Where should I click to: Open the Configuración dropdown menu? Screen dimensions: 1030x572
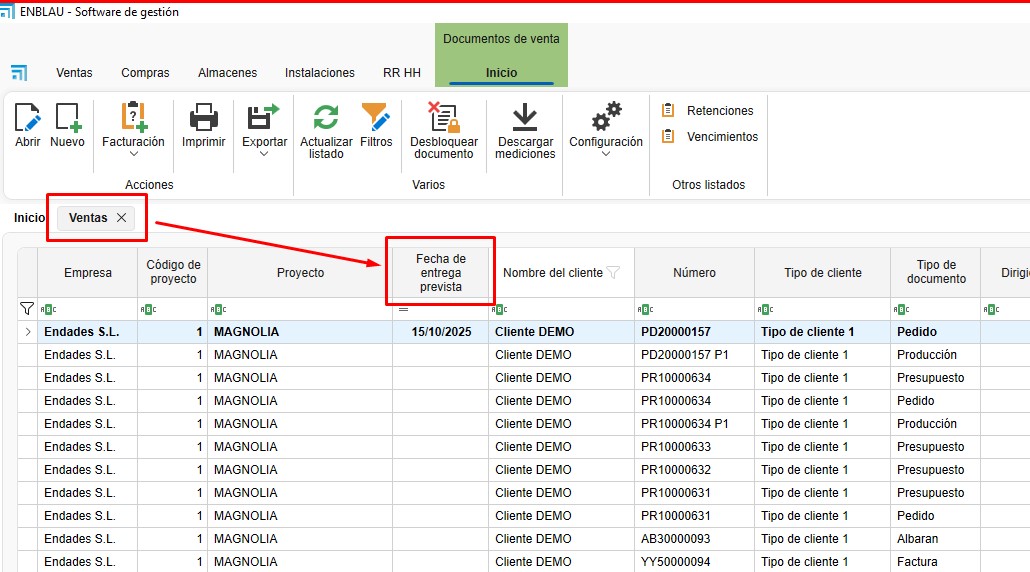[606, 154]
